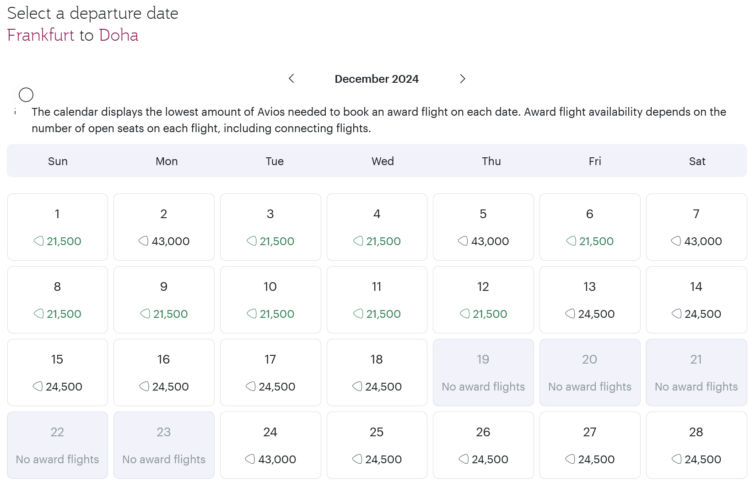Click Avios icon on December 13 price
Image resolution: width=750 pixels, height=482 pixels.
[570, 314]
